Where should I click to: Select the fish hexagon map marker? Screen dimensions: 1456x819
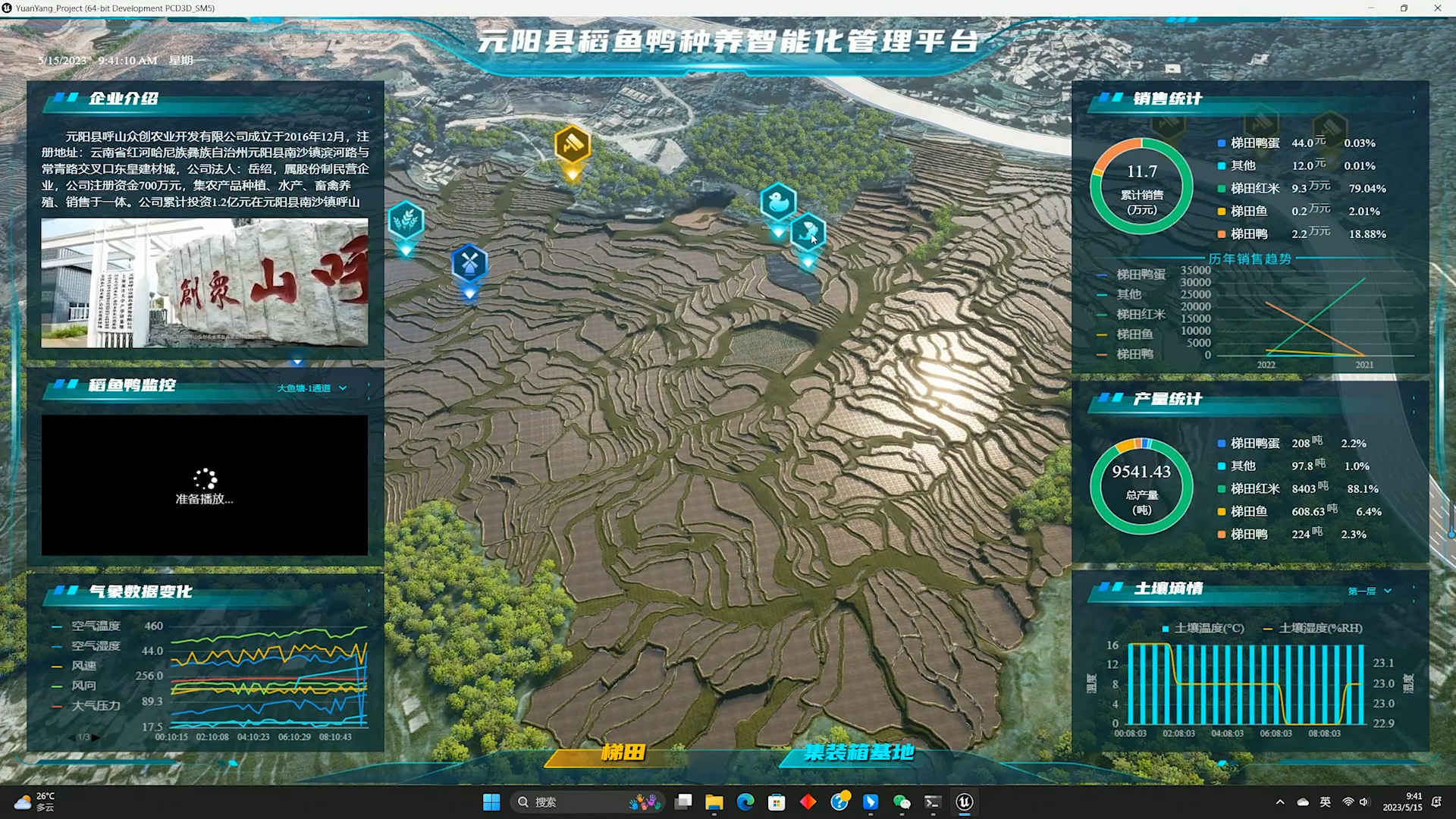808,231
